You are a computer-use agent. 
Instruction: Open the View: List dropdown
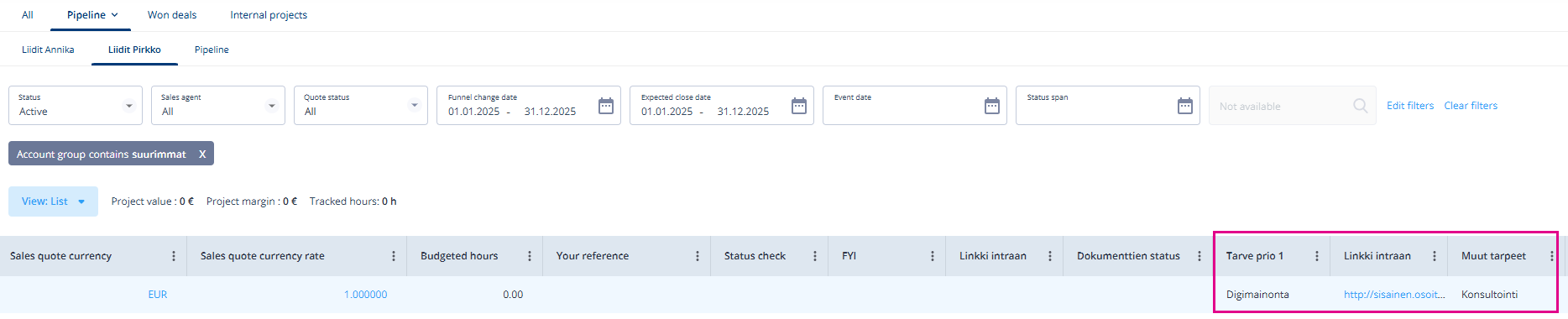click(x=53, y=201)
